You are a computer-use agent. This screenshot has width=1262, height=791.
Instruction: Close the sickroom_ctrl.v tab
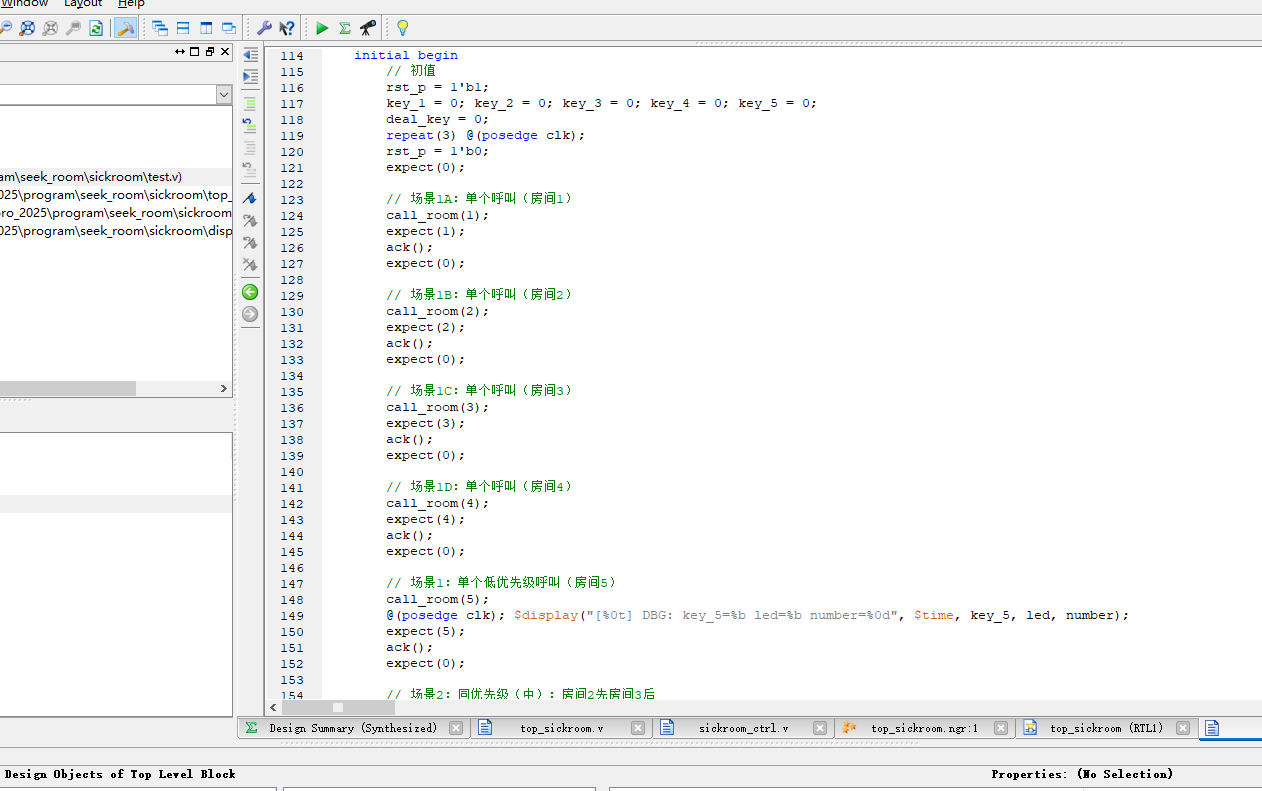(x=821, y=728)
